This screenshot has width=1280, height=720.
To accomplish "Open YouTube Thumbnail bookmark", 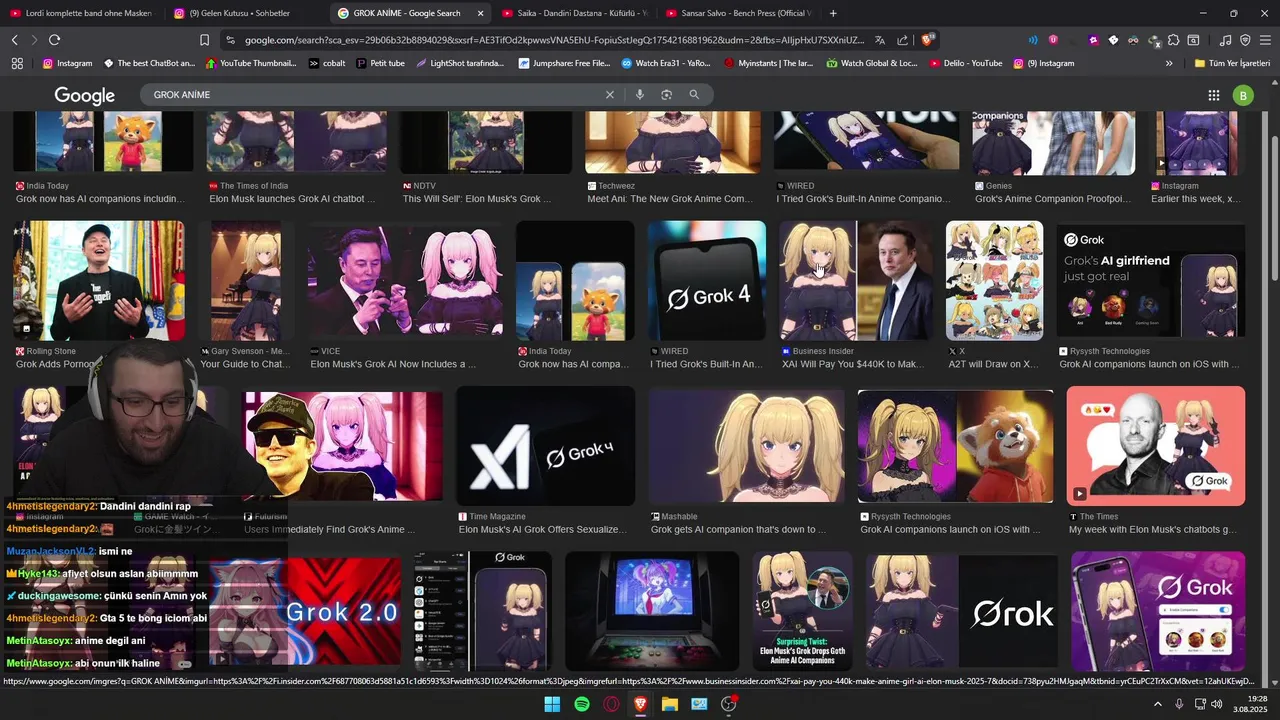I will 251,63.
